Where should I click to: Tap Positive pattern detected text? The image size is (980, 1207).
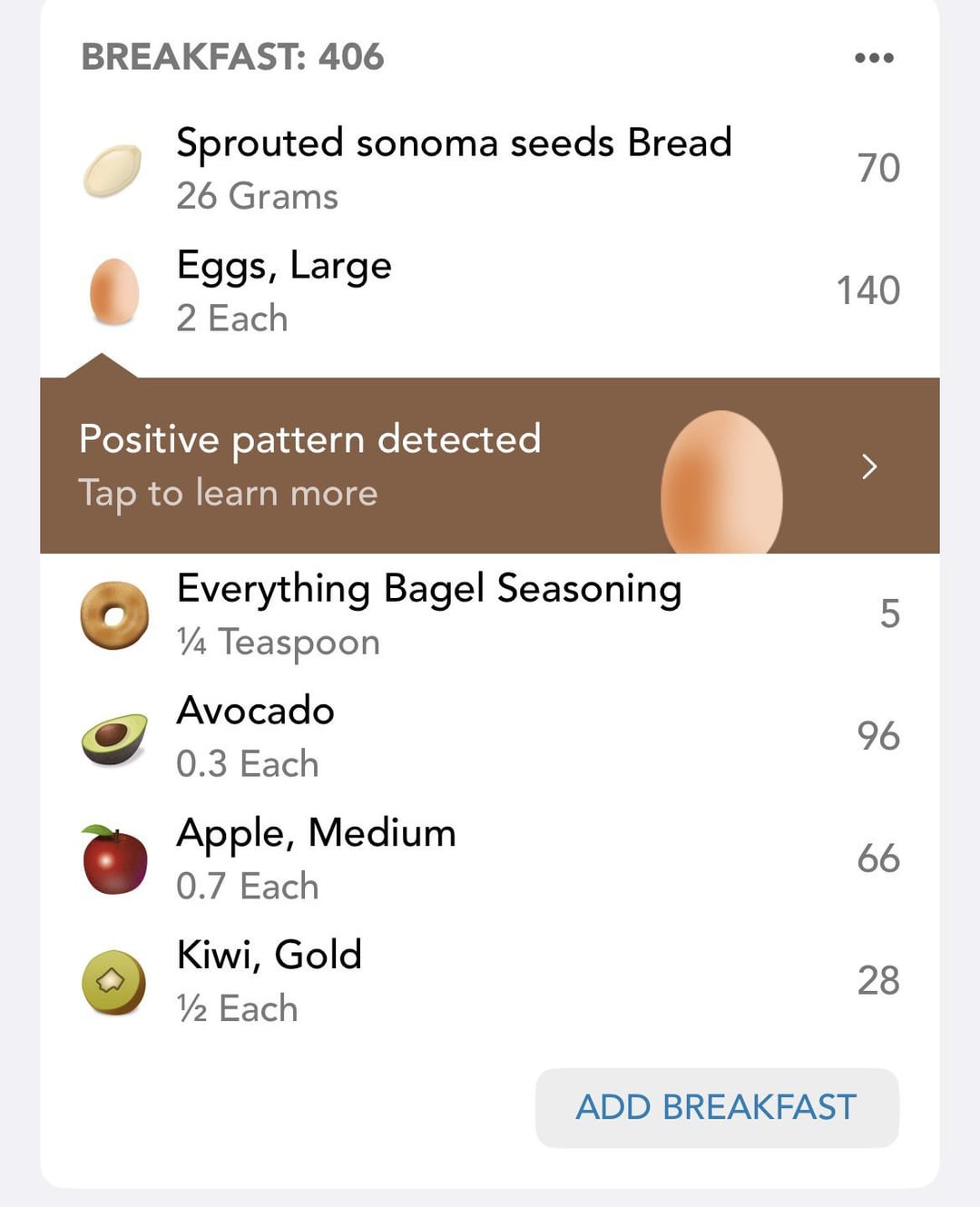[x=310, y=440]
